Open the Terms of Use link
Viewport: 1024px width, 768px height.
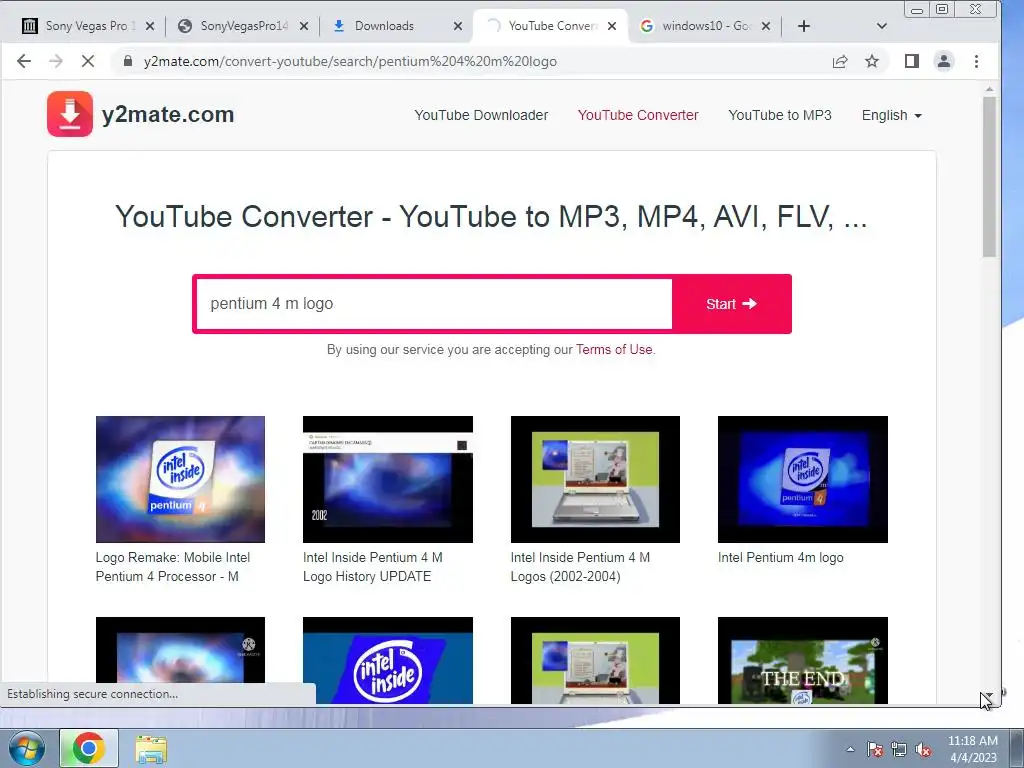(x=614, y=349)
